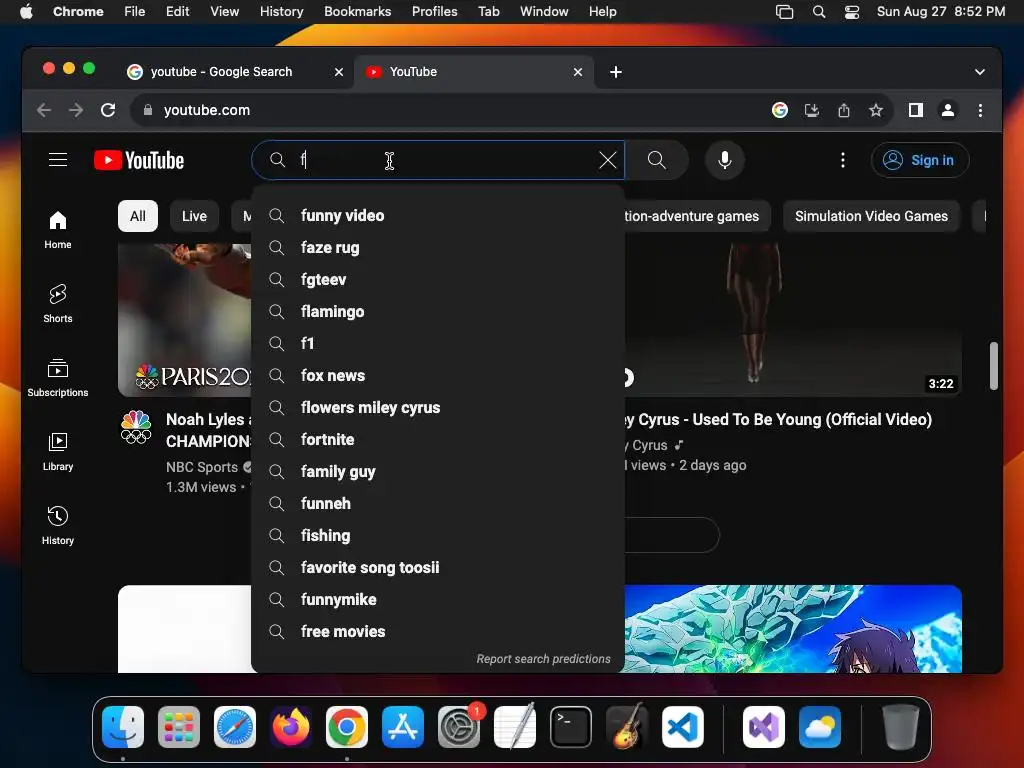Open 'Used To Be Young' video title
Screen dimensions: 1024x768
coord(778,419)
